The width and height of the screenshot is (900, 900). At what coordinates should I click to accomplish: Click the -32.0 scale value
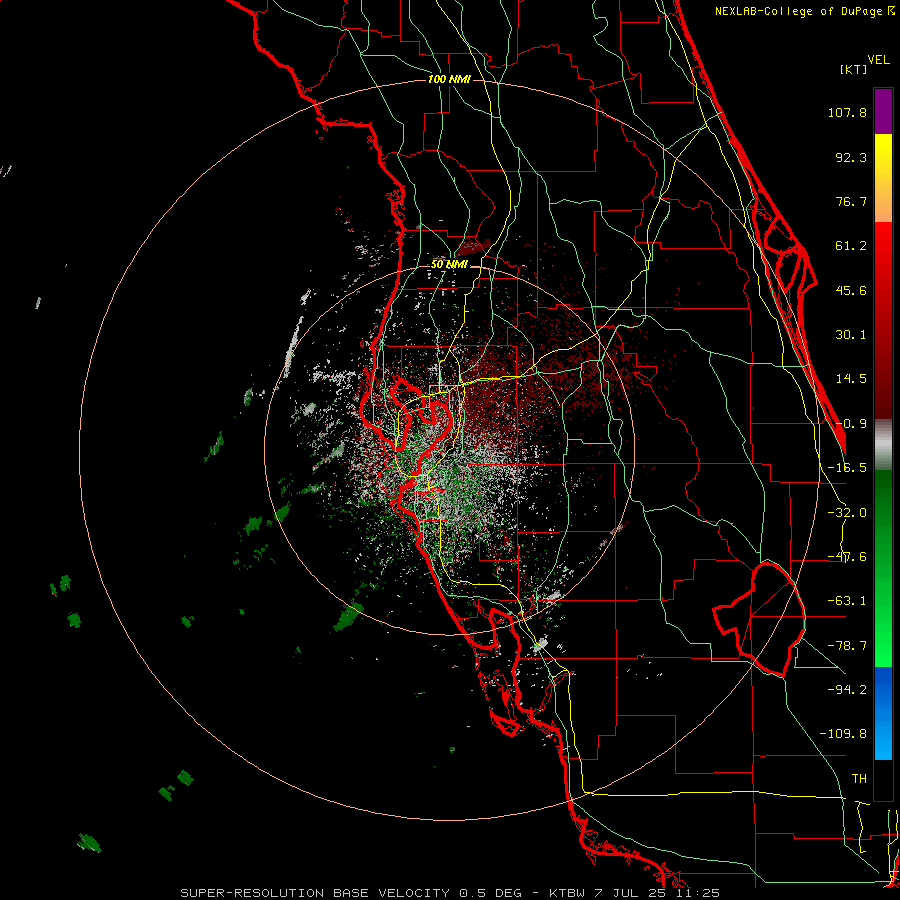click(x=847, y=513)
